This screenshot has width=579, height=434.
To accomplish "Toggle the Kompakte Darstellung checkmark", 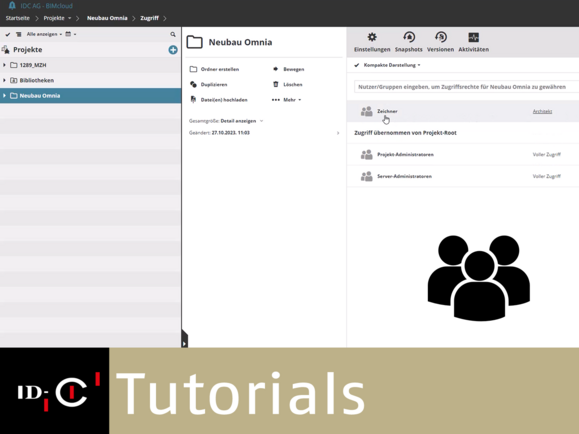I will coord(357,65).
